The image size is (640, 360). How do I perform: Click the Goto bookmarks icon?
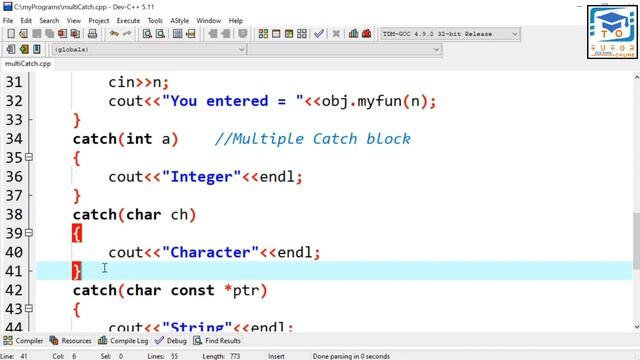tap(37, 49)
